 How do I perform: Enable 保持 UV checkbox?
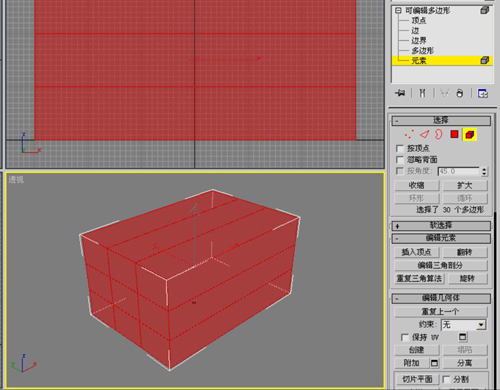[x=405, y=338]
